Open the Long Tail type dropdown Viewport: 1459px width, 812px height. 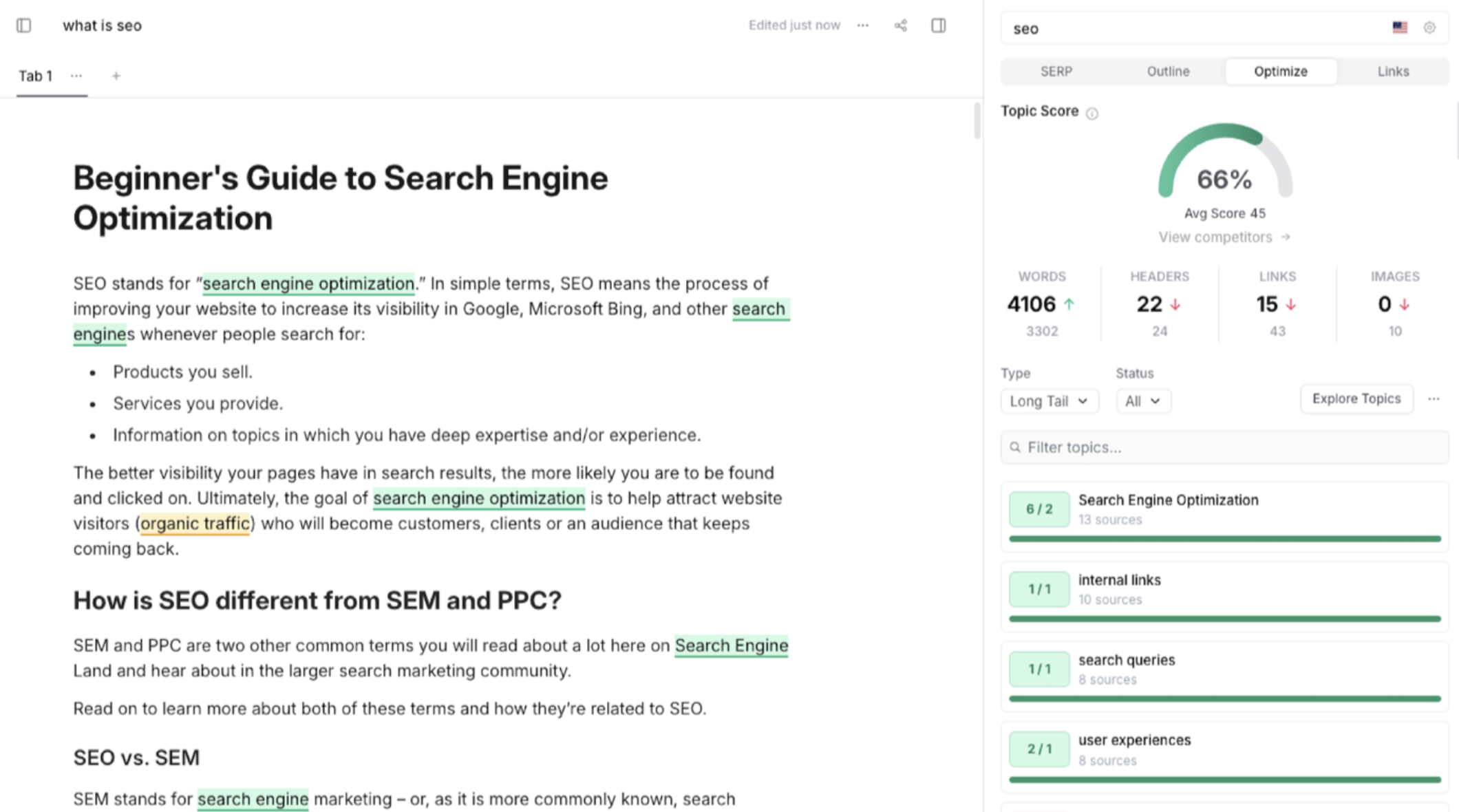tap(1049, 401)
